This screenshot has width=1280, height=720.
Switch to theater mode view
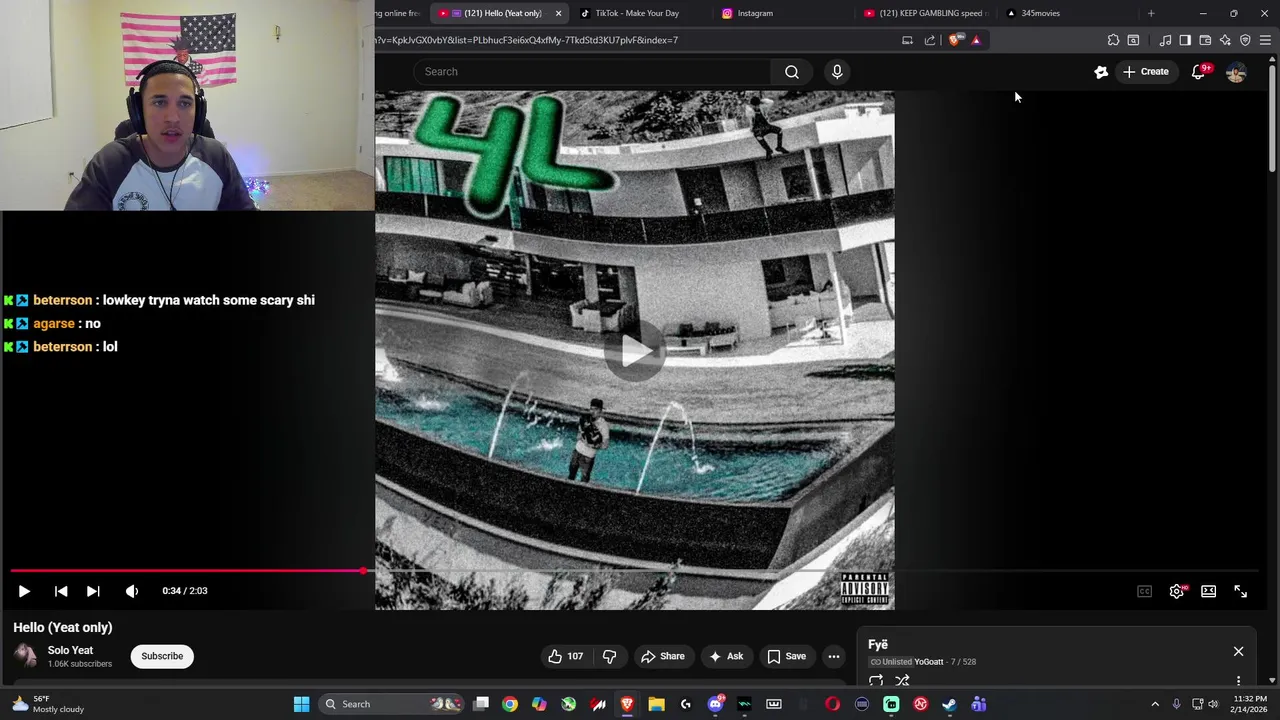(x=1208, y=591)
